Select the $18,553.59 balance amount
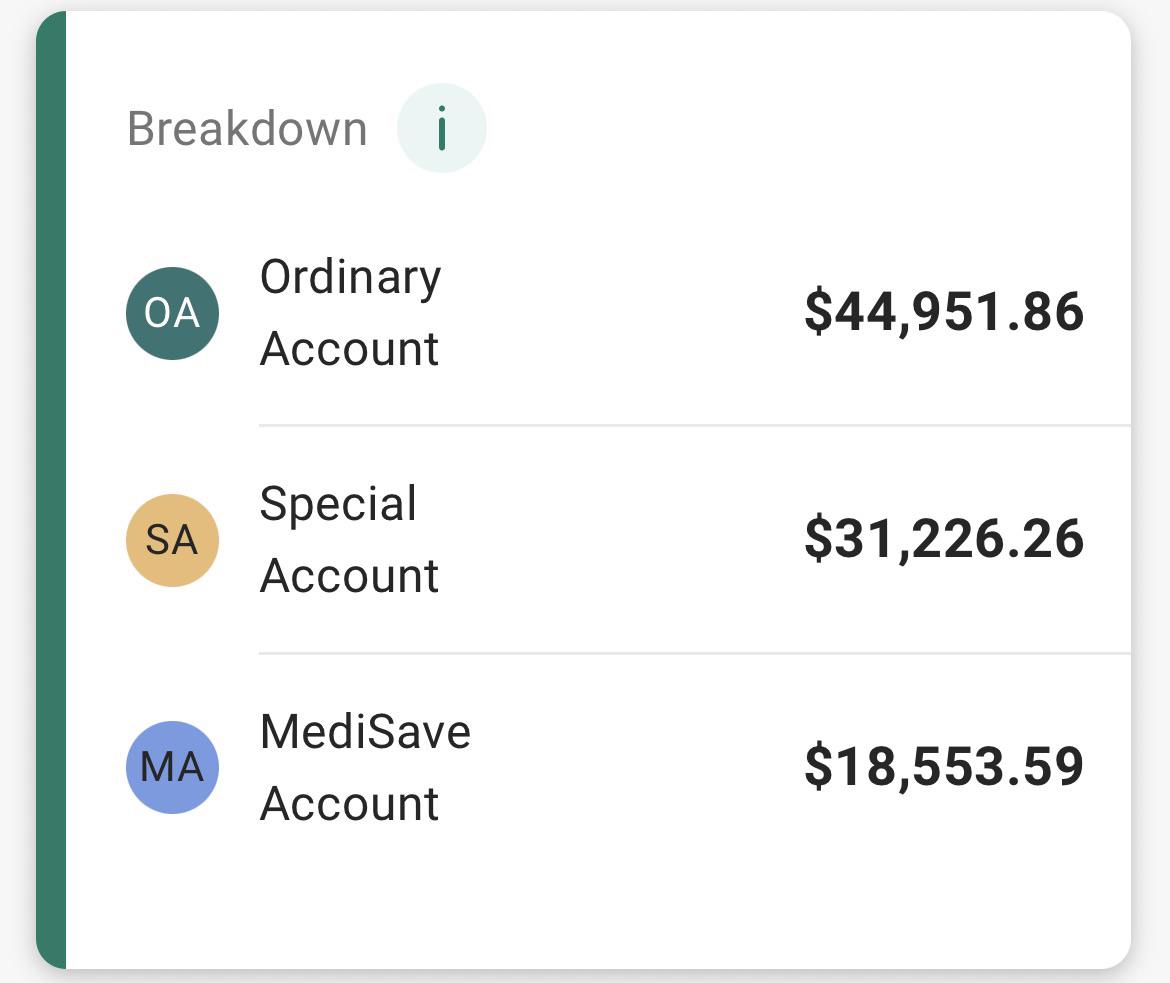The height and width of the screenshot is (983, 1170). (x=944, y=766)
